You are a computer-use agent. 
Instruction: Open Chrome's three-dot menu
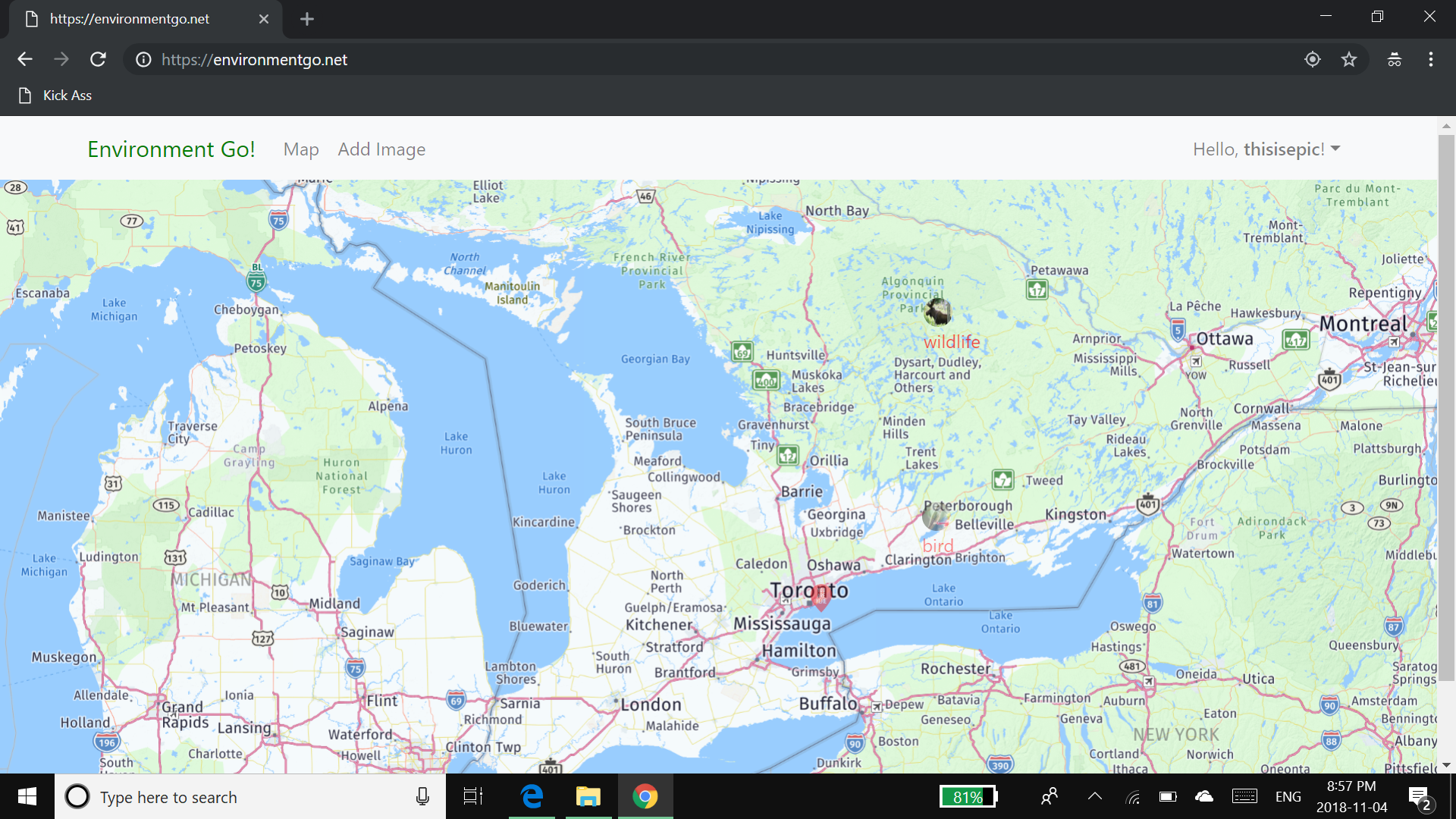coord(1431,59)
